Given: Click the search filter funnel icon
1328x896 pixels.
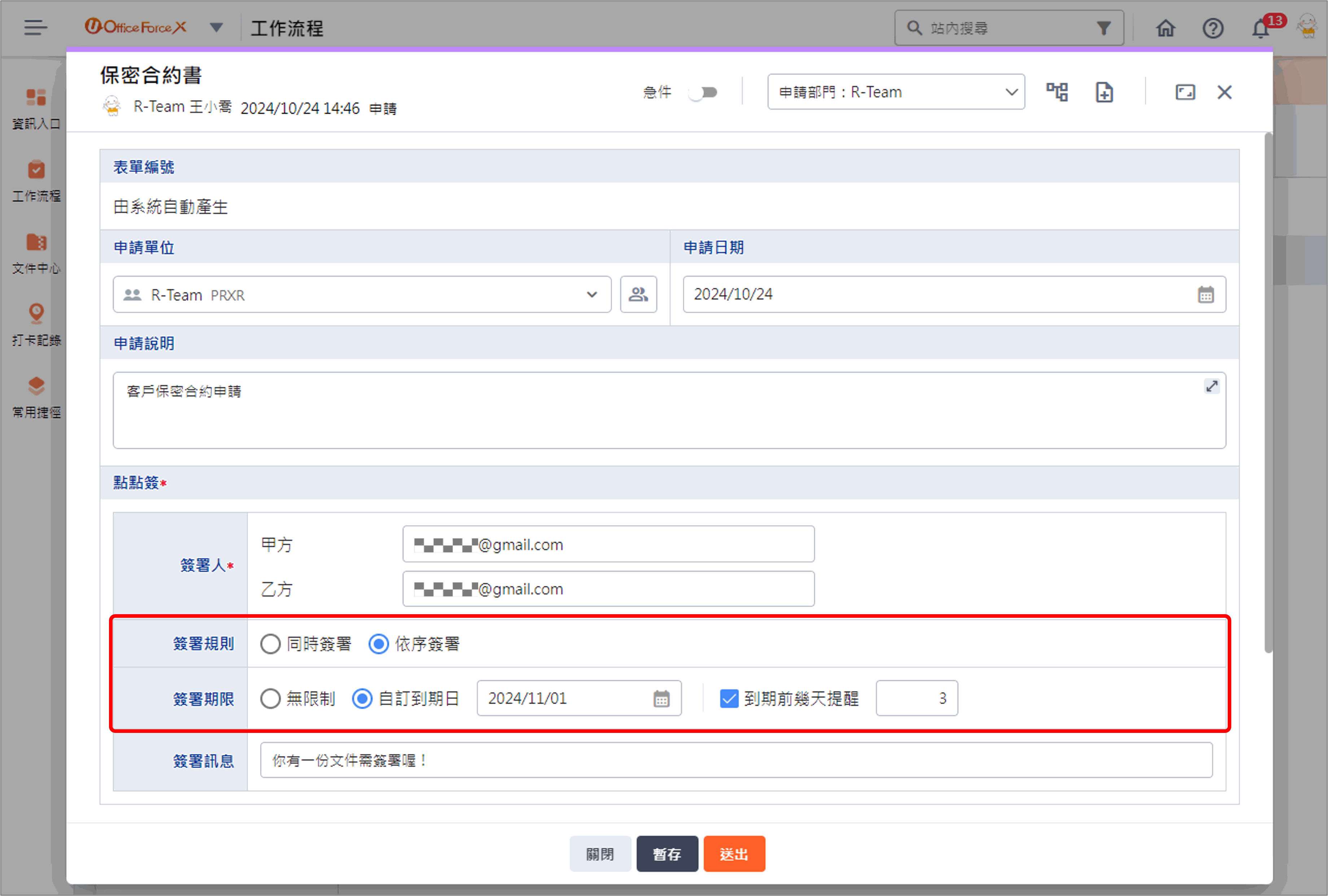Looking at the screenshot, I should coord(1104,28).
